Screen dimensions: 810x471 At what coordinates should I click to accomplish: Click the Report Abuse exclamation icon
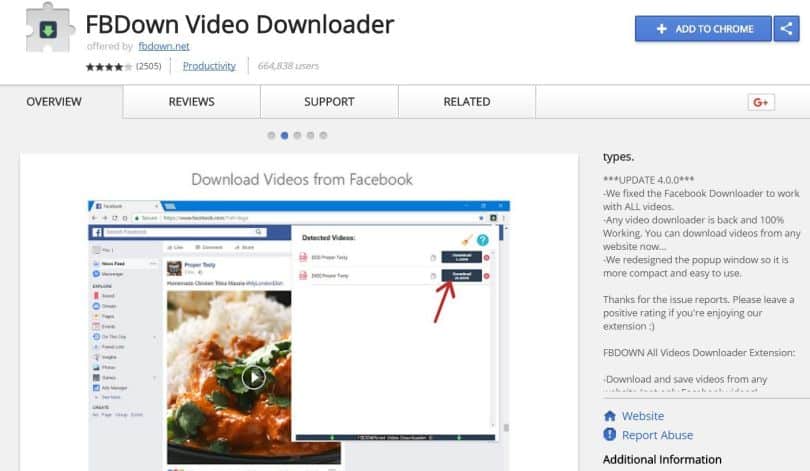(610, 434)
